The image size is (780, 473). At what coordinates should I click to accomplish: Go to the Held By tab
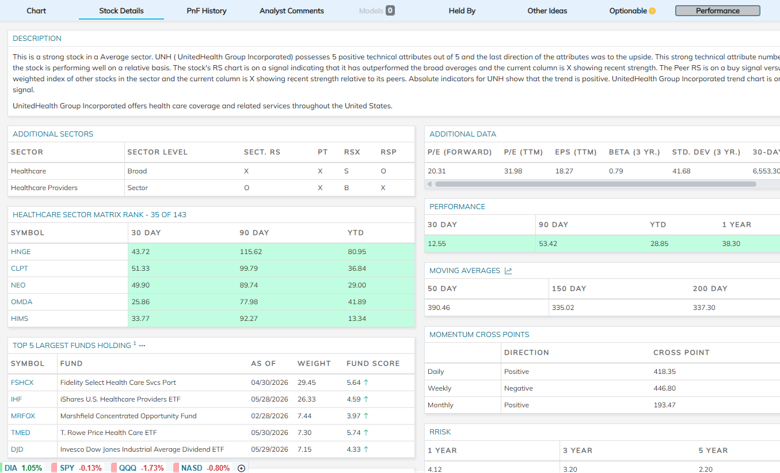pos(462,10)
